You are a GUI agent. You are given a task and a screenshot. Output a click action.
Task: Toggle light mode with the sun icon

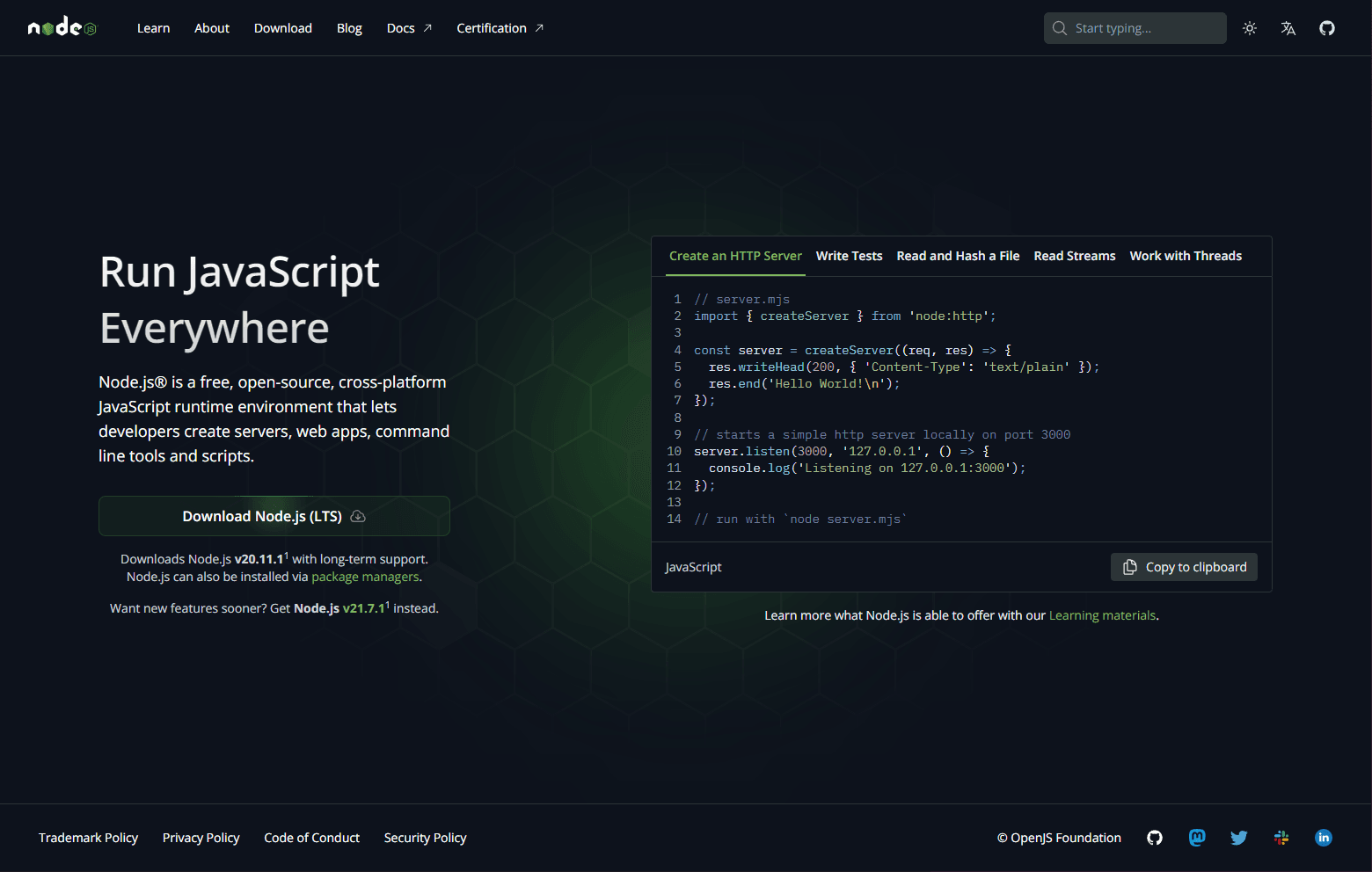click(1249, 27)
